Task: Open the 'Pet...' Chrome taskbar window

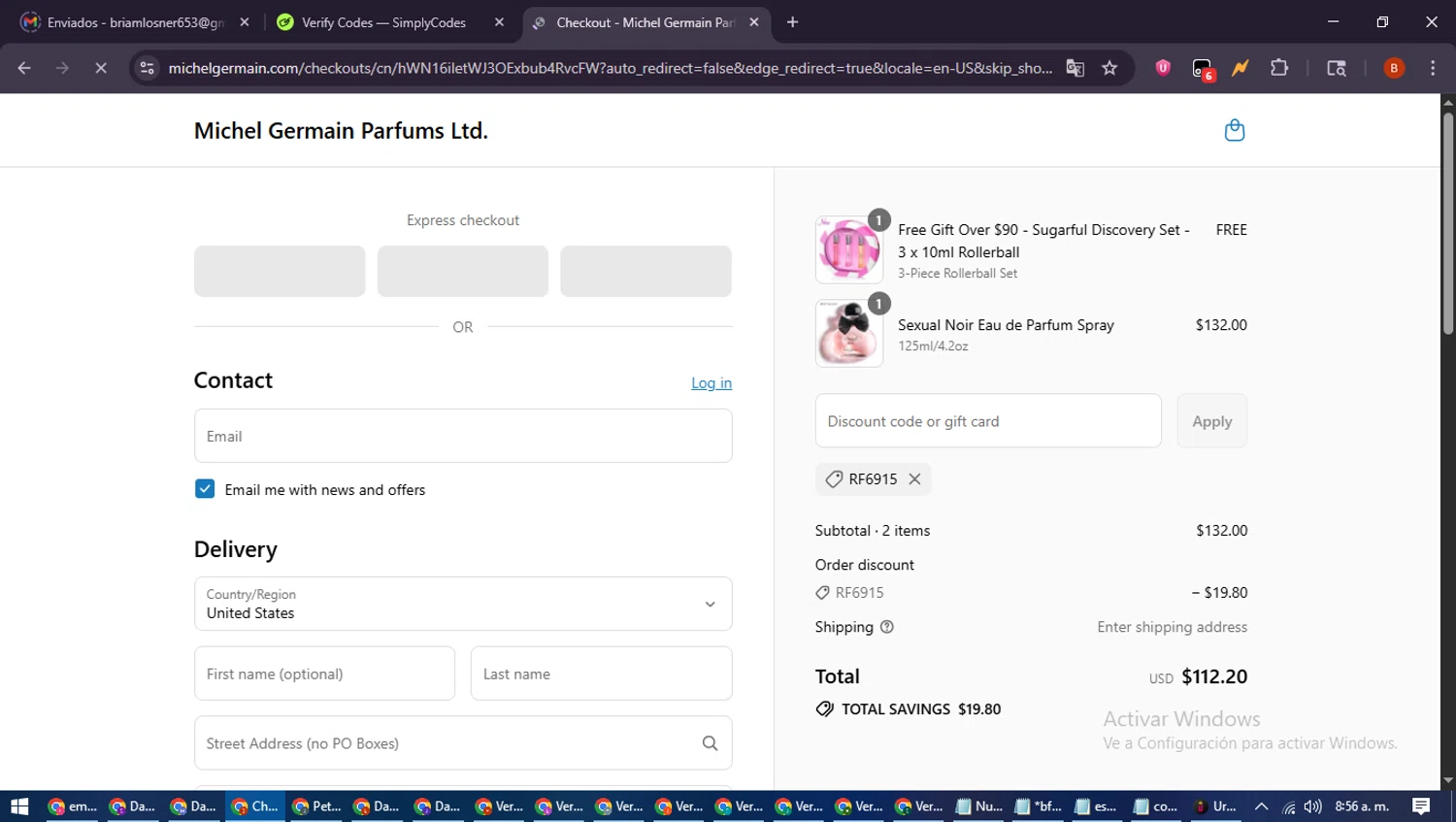Action: point(316,806)
